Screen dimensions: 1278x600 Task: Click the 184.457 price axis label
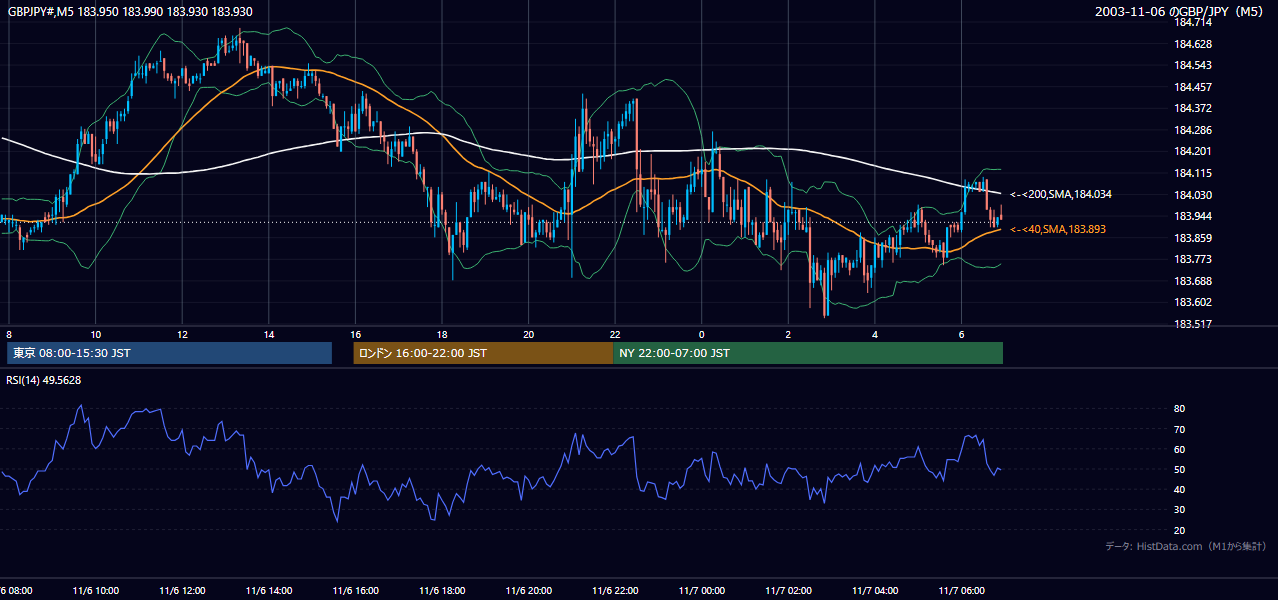(x=1193, y=87)
